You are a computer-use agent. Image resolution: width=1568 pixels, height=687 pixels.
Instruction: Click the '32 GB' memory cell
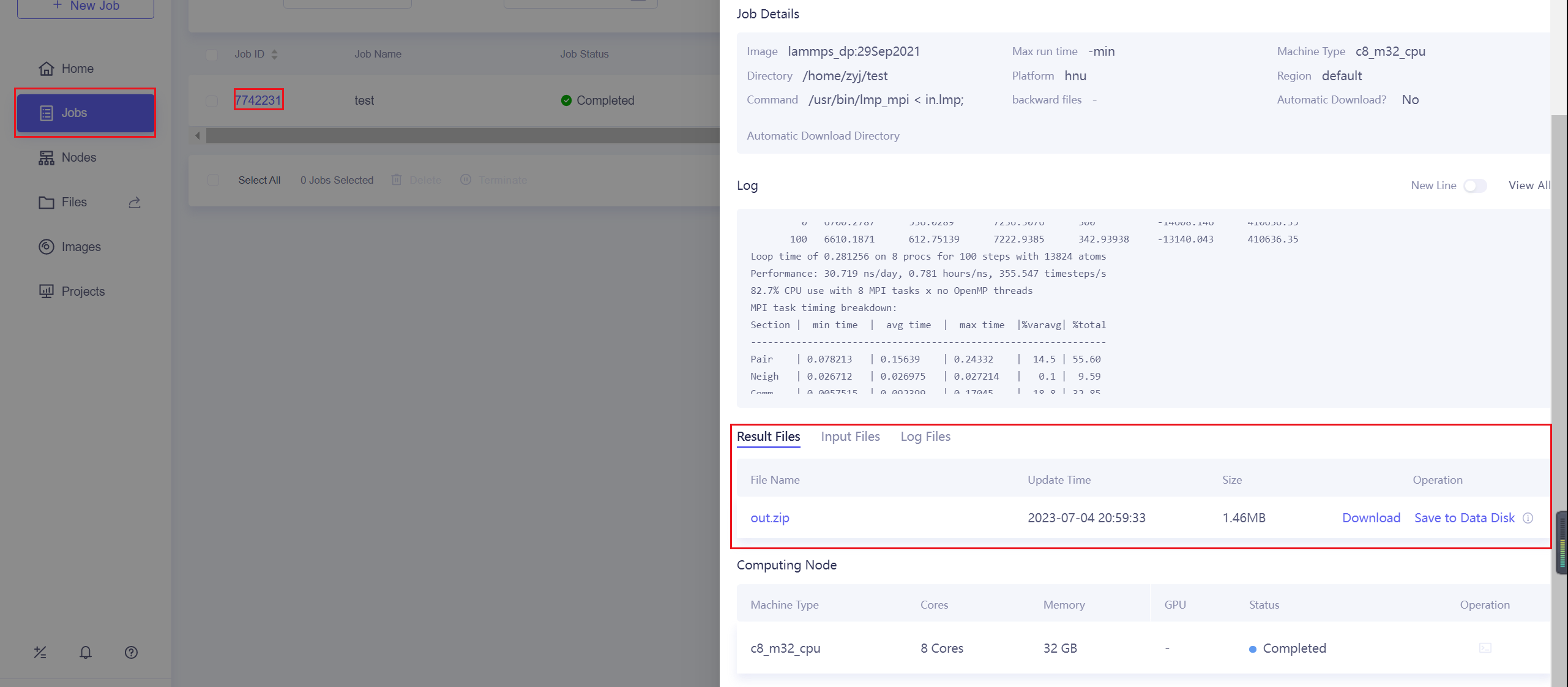(1060, 648)
